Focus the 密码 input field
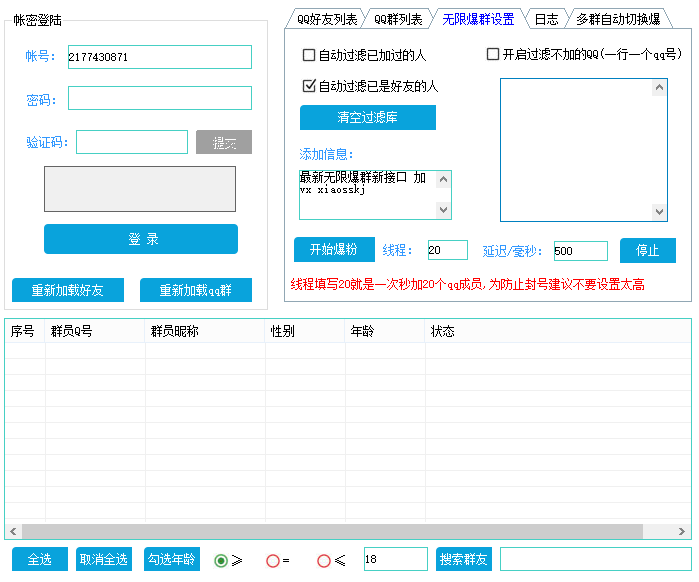The image size is (699, 582). coord(160,98)
